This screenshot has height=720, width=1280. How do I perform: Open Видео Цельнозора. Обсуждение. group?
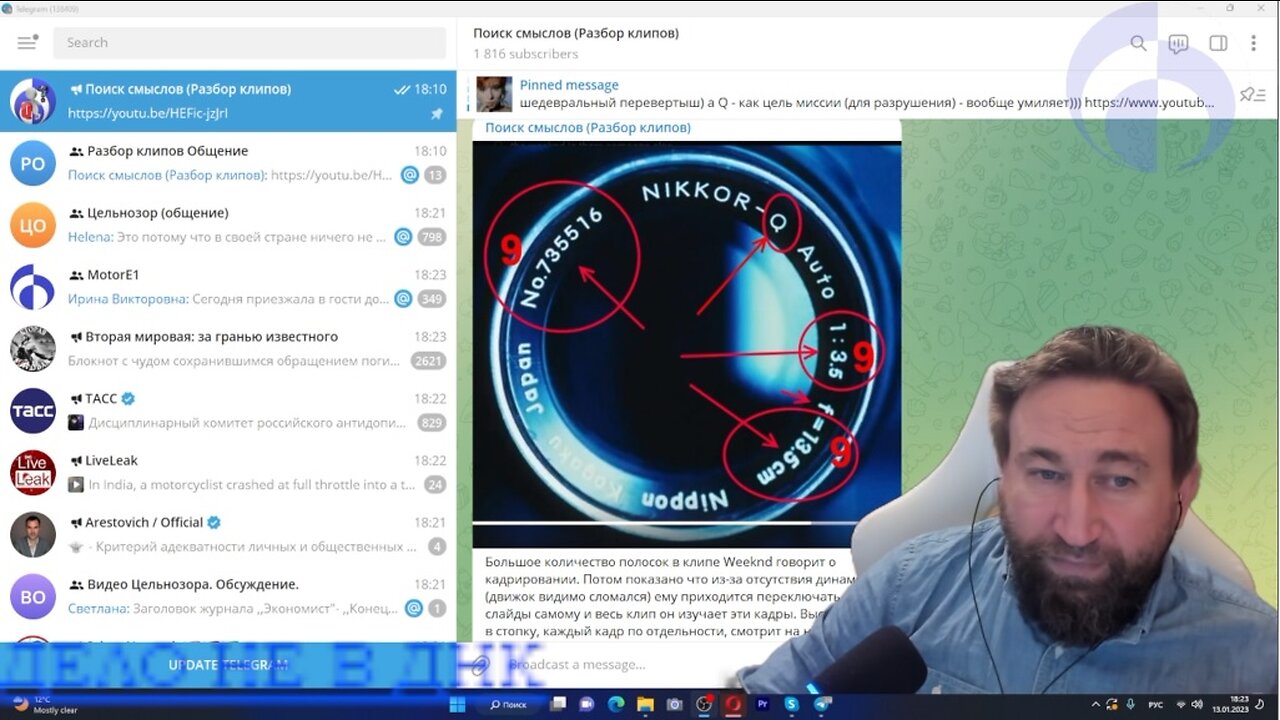228,597
